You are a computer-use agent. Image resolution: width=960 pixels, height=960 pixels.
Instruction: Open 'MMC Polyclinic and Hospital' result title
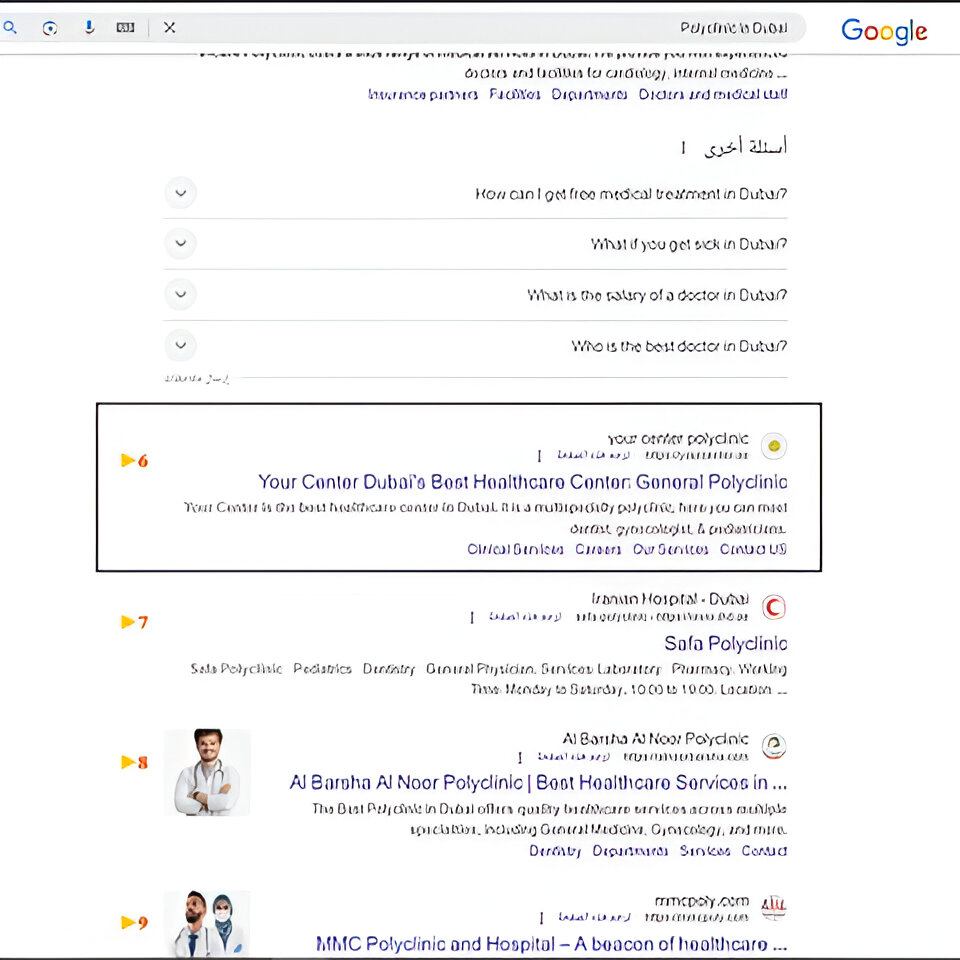click(x=552, y=944)
